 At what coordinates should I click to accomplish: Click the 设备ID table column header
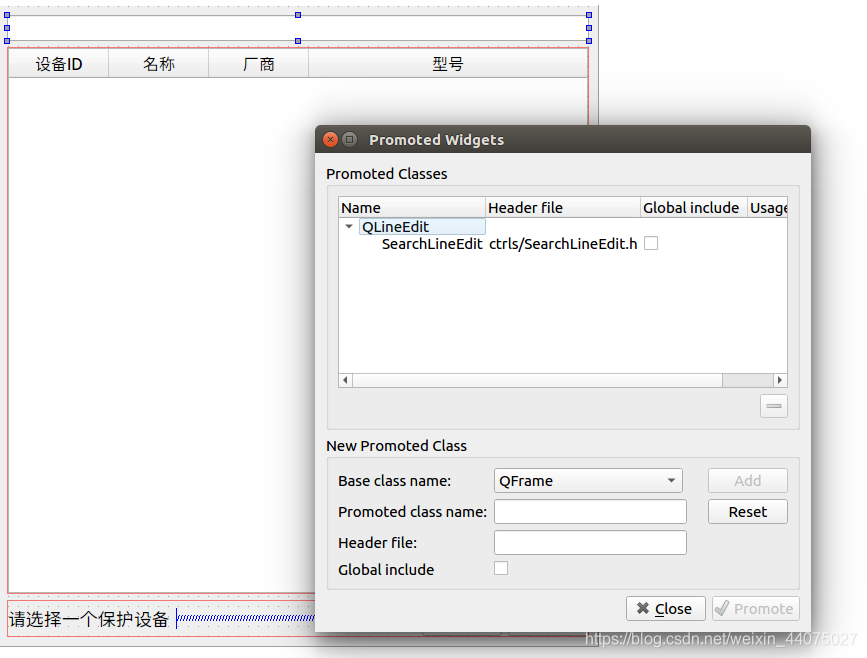59,64
